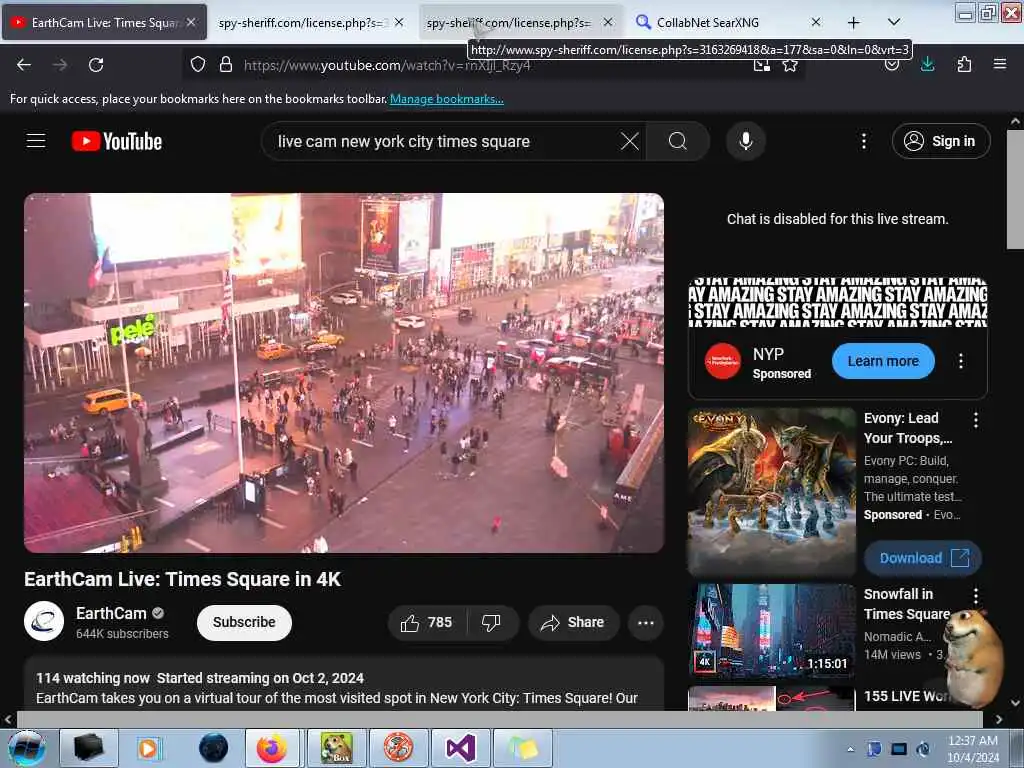Switch to the CollabNet SearXNG tab
Viewport: 1024px width, 768px height.
[x=708, y=23]
